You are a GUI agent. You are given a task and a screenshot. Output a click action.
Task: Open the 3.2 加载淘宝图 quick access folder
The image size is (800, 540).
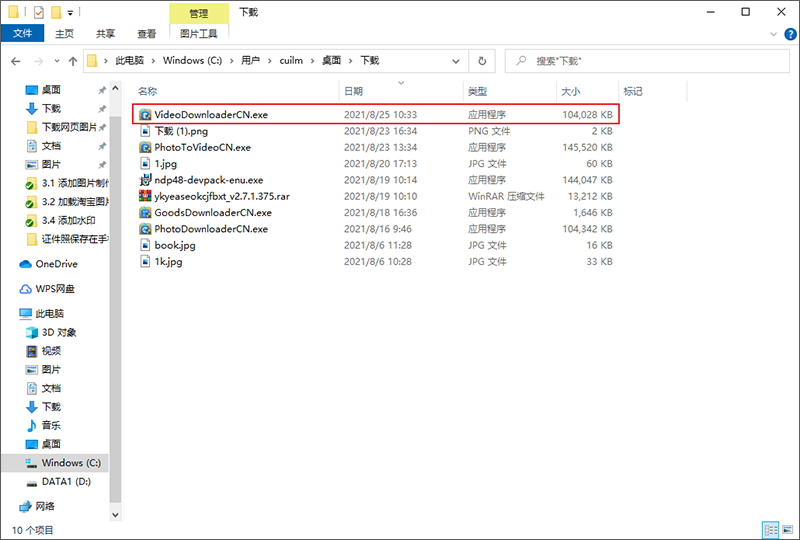[x=66, y=202]
